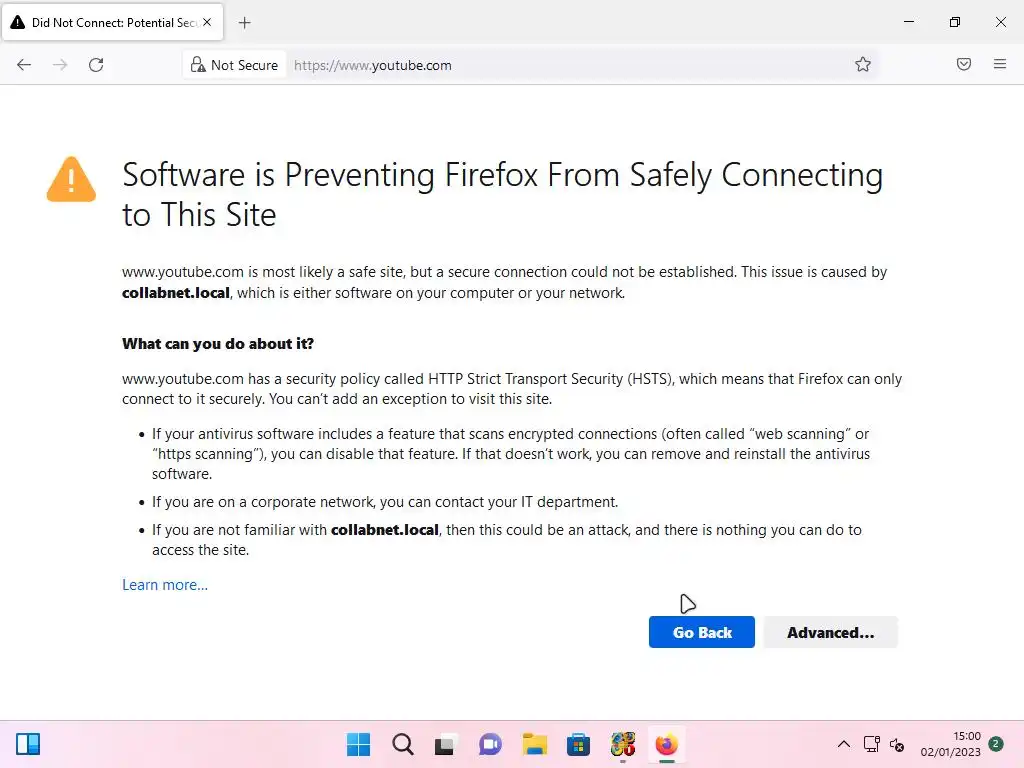Open Microsoft Store from the taskbar
Image resolution: width=1024 pixels, height=768 pixels.
[x=578, y=745]
